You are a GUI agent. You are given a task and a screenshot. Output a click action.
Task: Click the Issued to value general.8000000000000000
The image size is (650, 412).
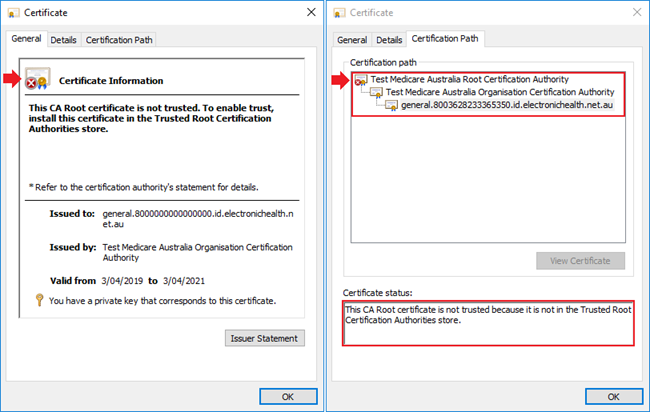[198, 219]
